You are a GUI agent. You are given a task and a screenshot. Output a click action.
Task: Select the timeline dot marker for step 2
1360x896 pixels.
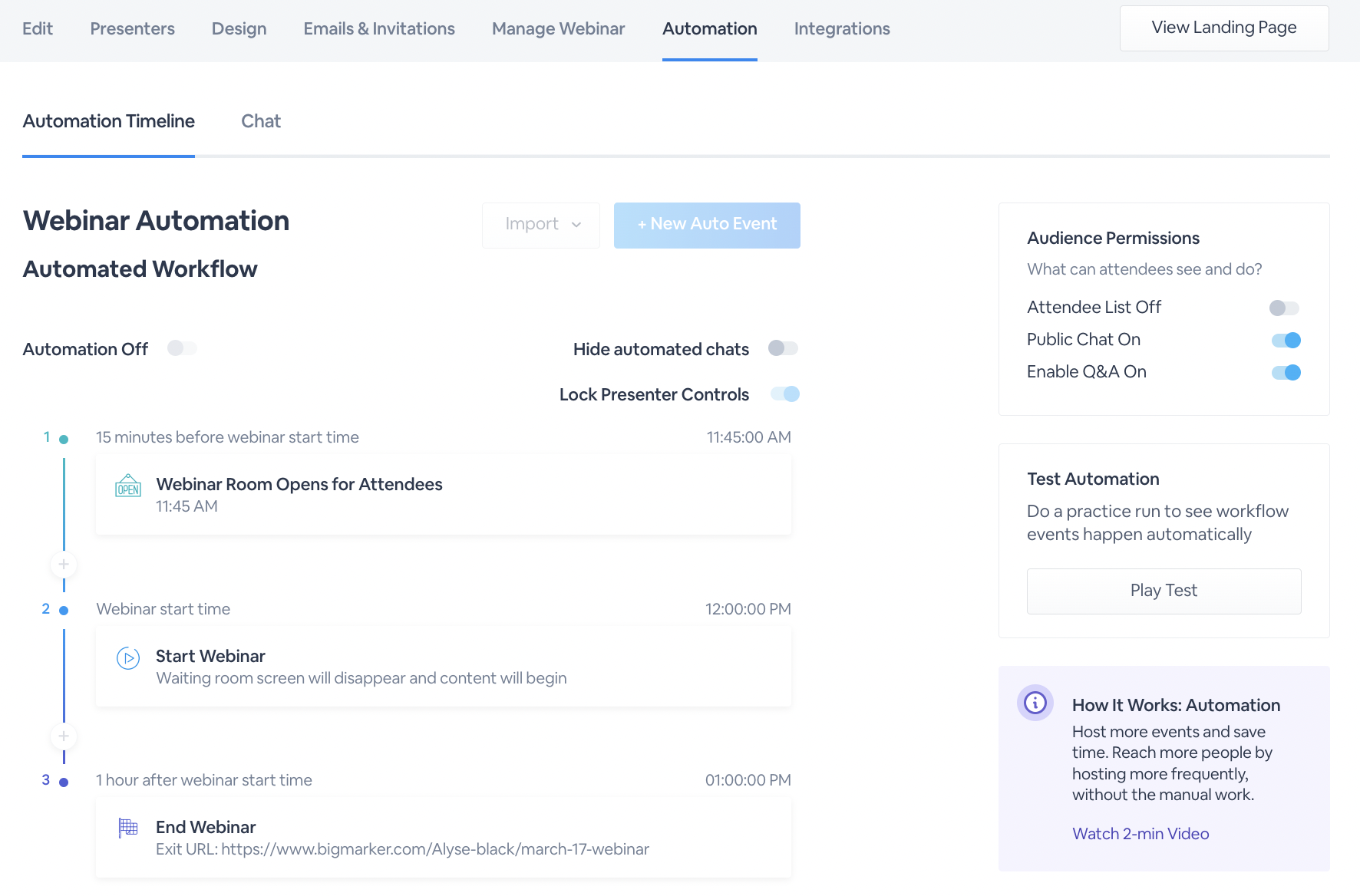tap(63, 610)
